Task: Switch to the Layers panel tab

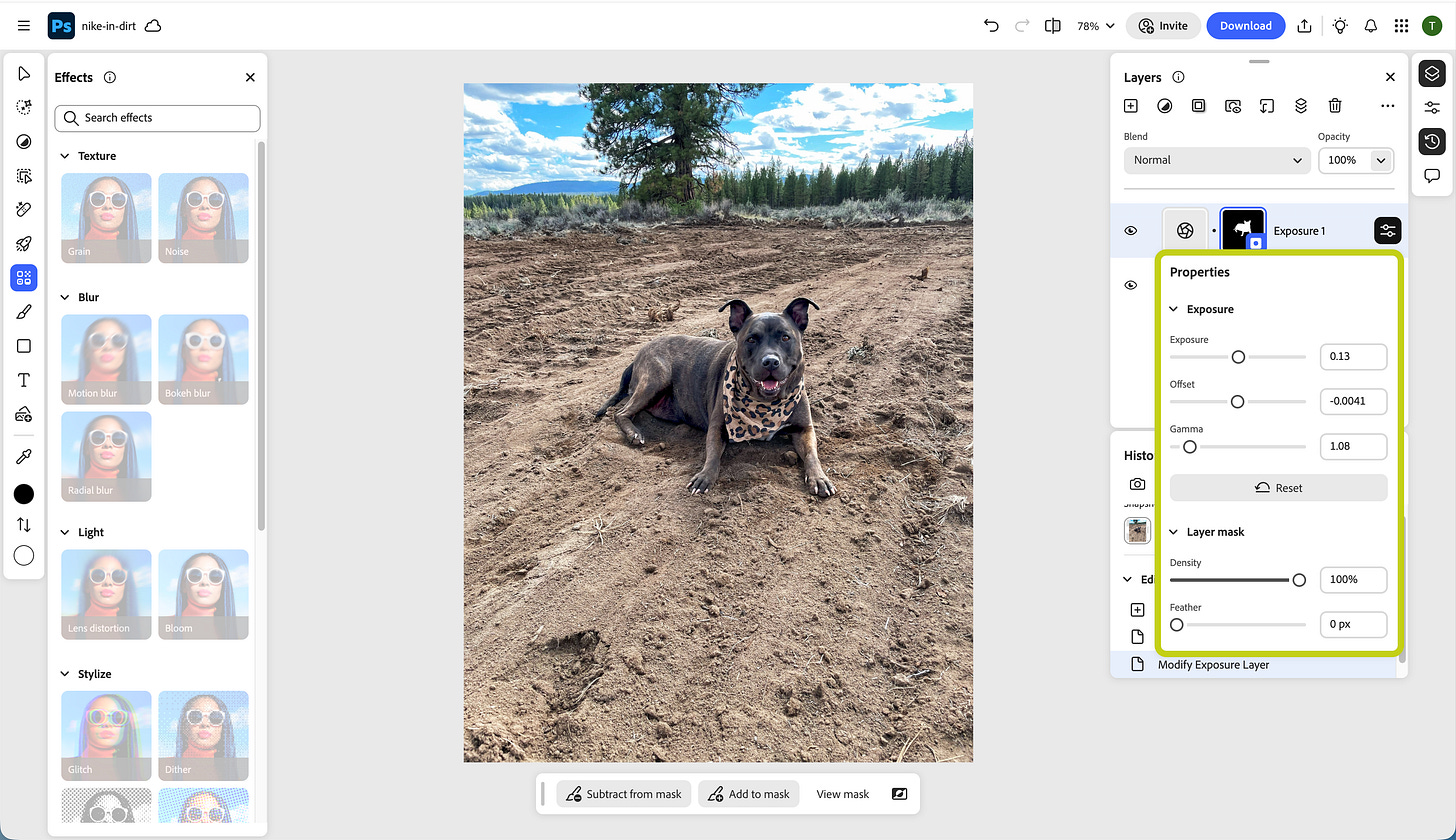Action: click(1432, 73)
